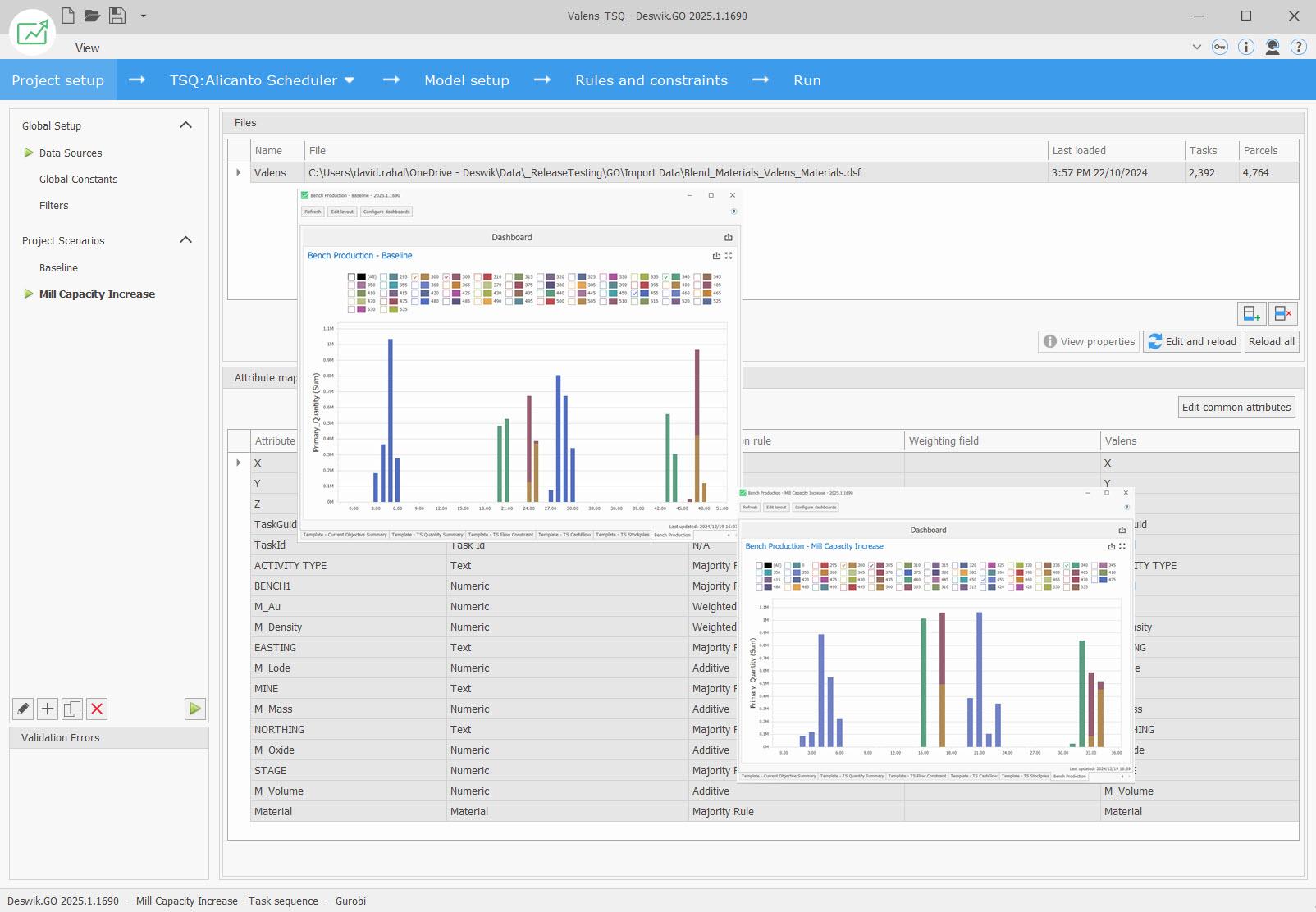Screen dimensions: 1316x912
Task: Expand the Valens file row
Action: pos(239,173)
